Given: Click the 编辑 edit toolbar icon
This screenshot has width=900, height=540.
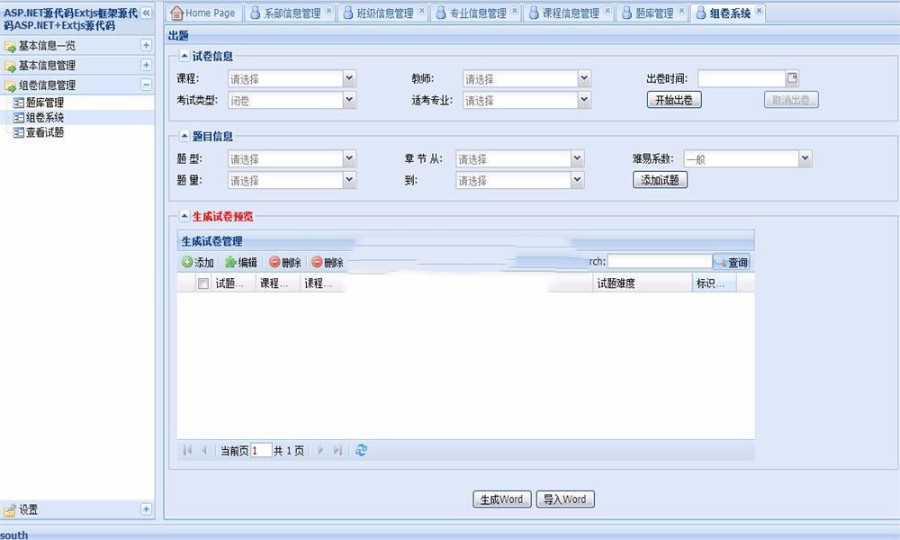Looking at the screenshot, I should click(231, 262).
